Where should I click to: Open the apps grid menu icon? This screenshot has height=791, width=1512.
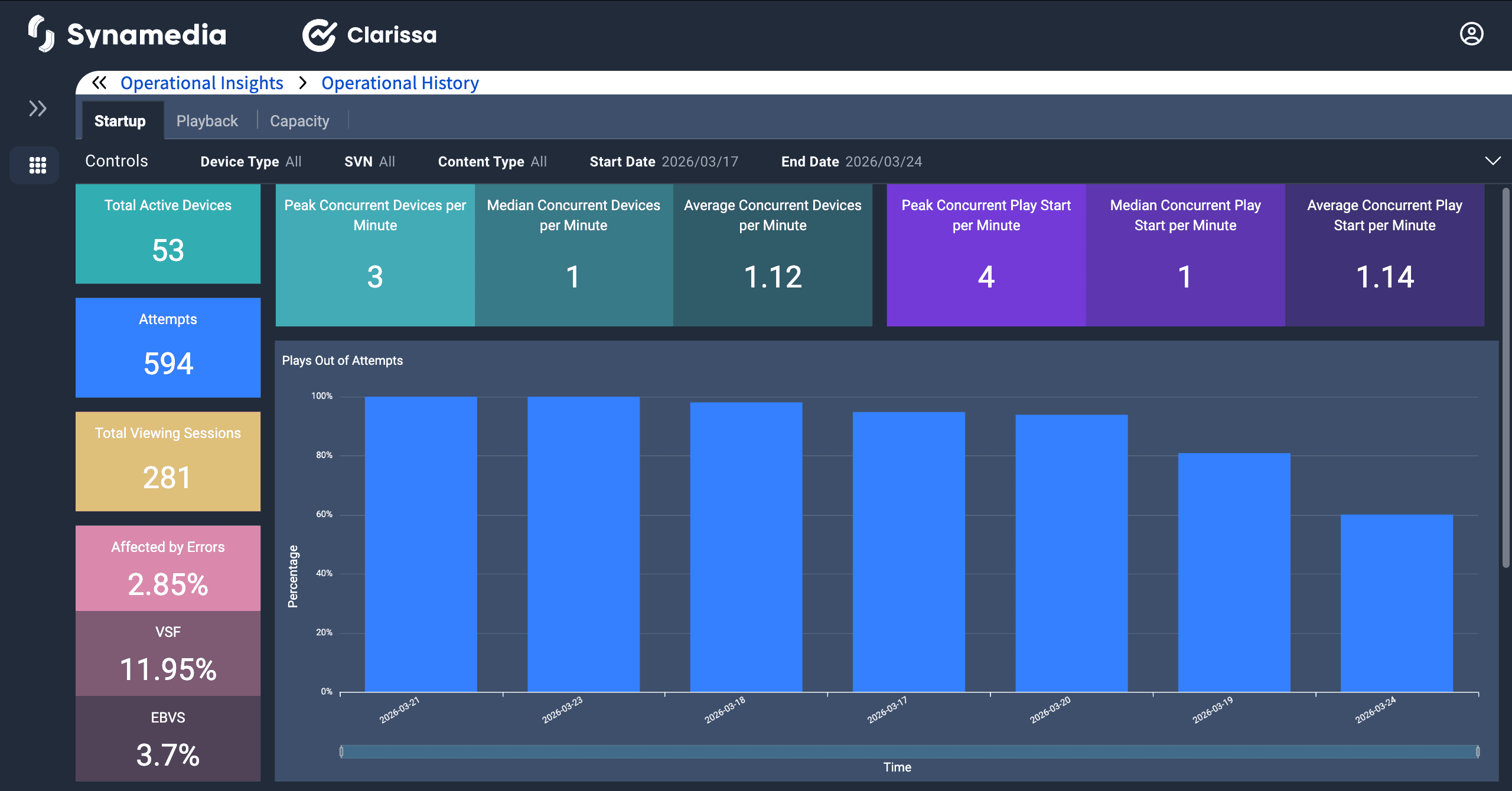pos(38,165)
